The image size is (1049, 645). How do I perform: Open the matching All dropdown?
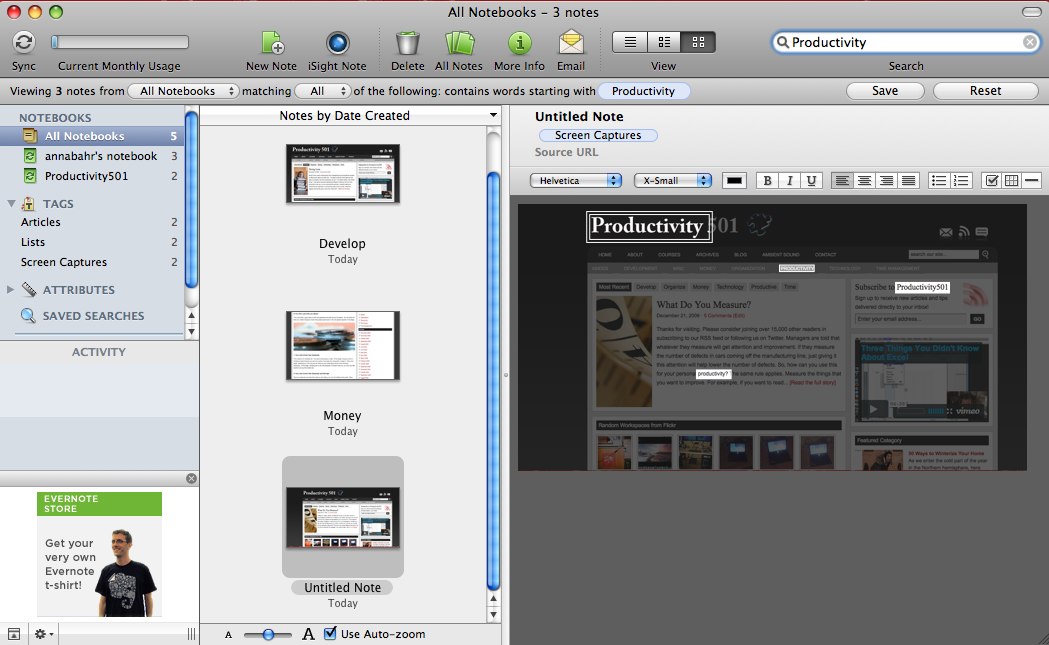tap(322, 91)
